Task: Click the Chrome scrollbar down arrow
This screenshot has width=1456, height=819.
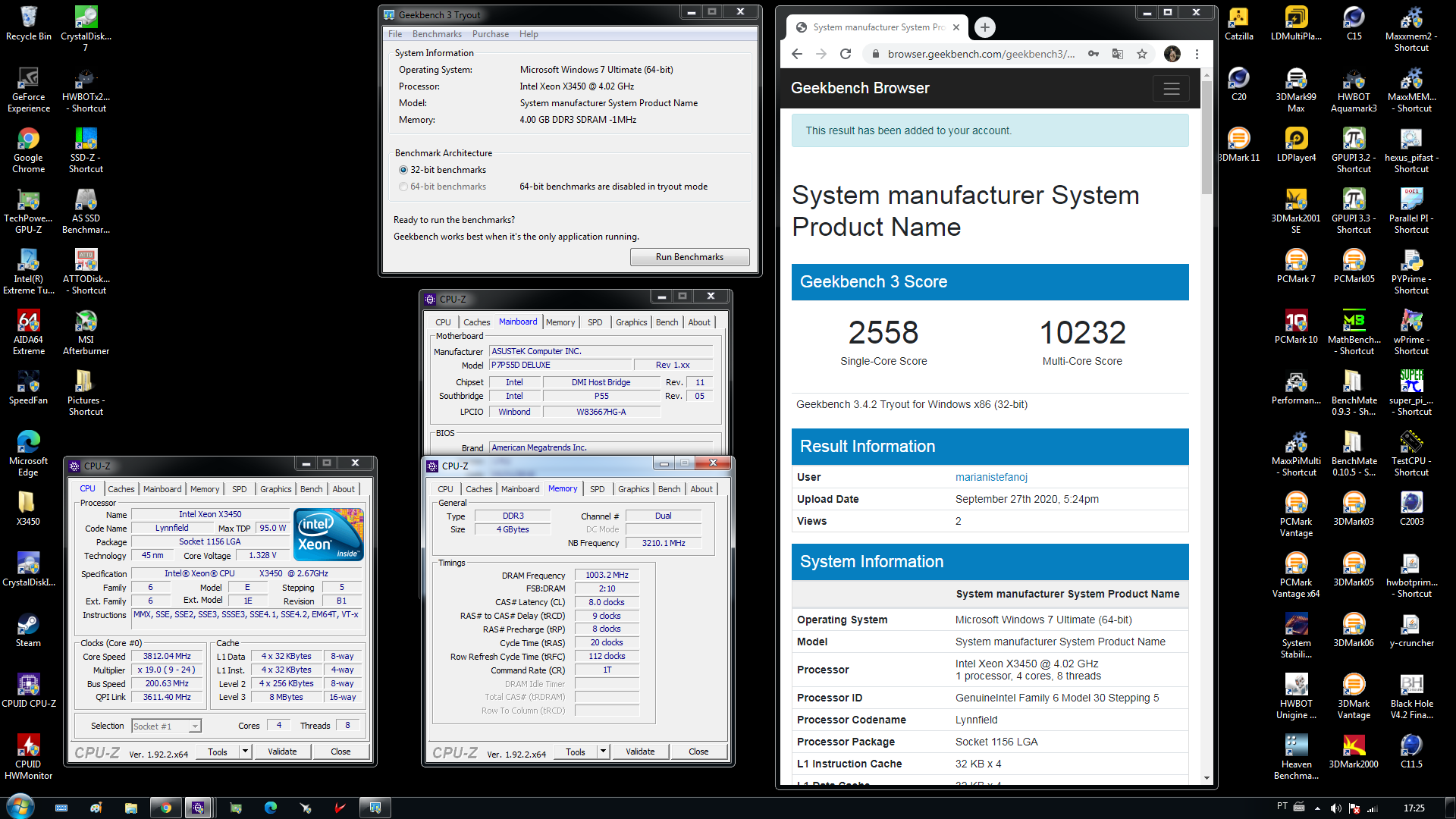Action: click(x=1207, y=778)
